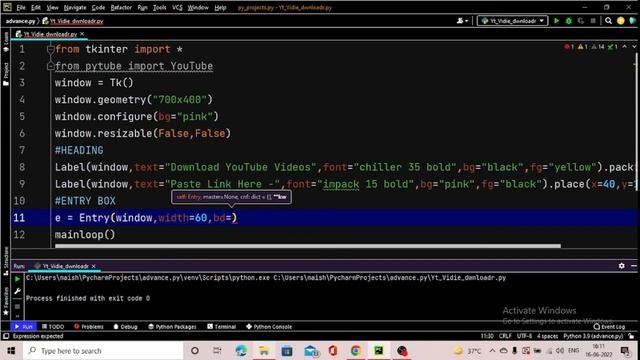Open the Structure tool window sidebar button
Viewport: 640px width, 360px height.
(6, 260)
